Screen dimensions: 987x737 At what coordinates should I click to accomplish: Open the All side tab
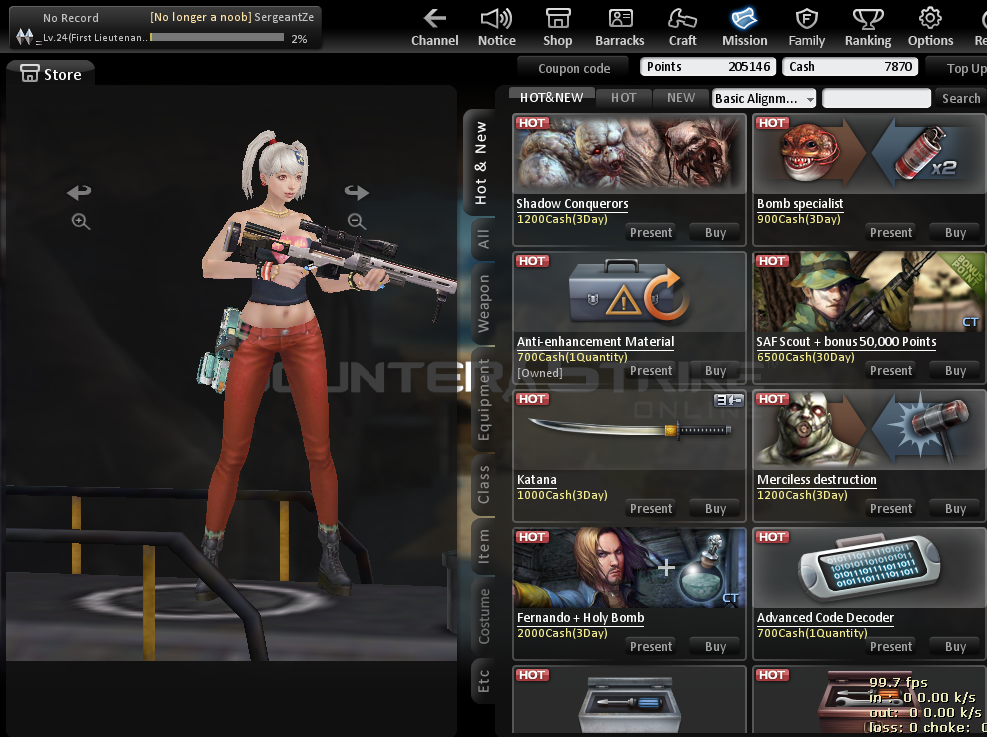click(483, 239)
